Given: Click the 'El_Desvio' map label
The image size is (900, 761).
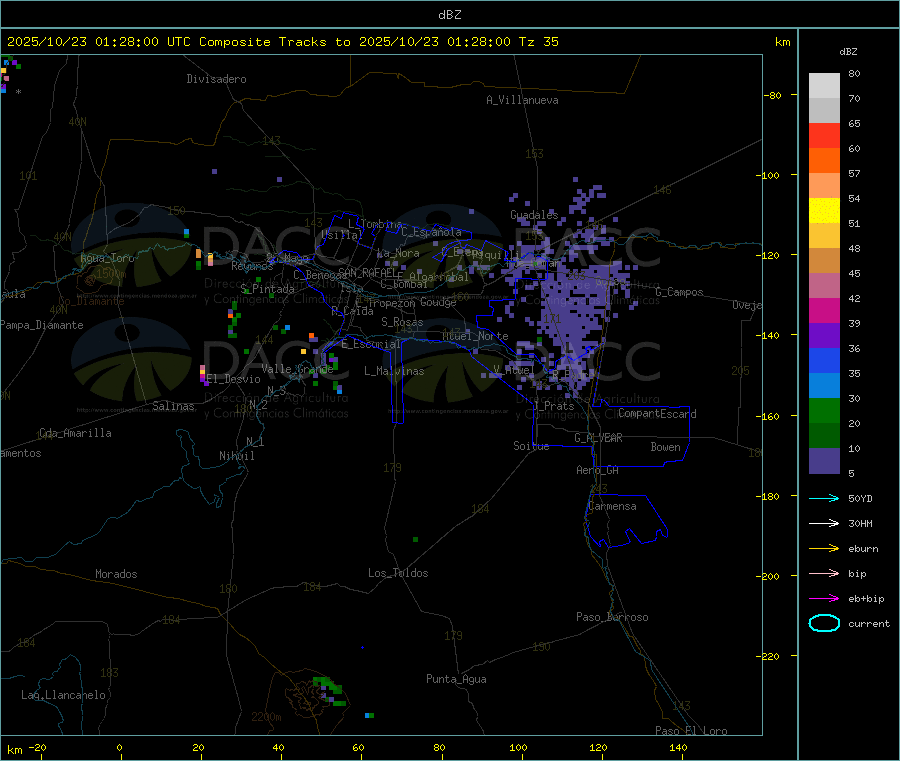Looking at the screenshot, I should [234, 379].
